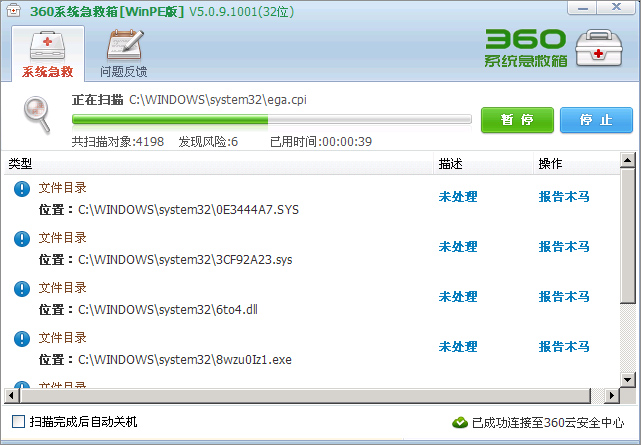The width and height of the screenshot is (641, 445).
Task: Close the 360系统急救箱 window
Action: click(x=616, y=8)
